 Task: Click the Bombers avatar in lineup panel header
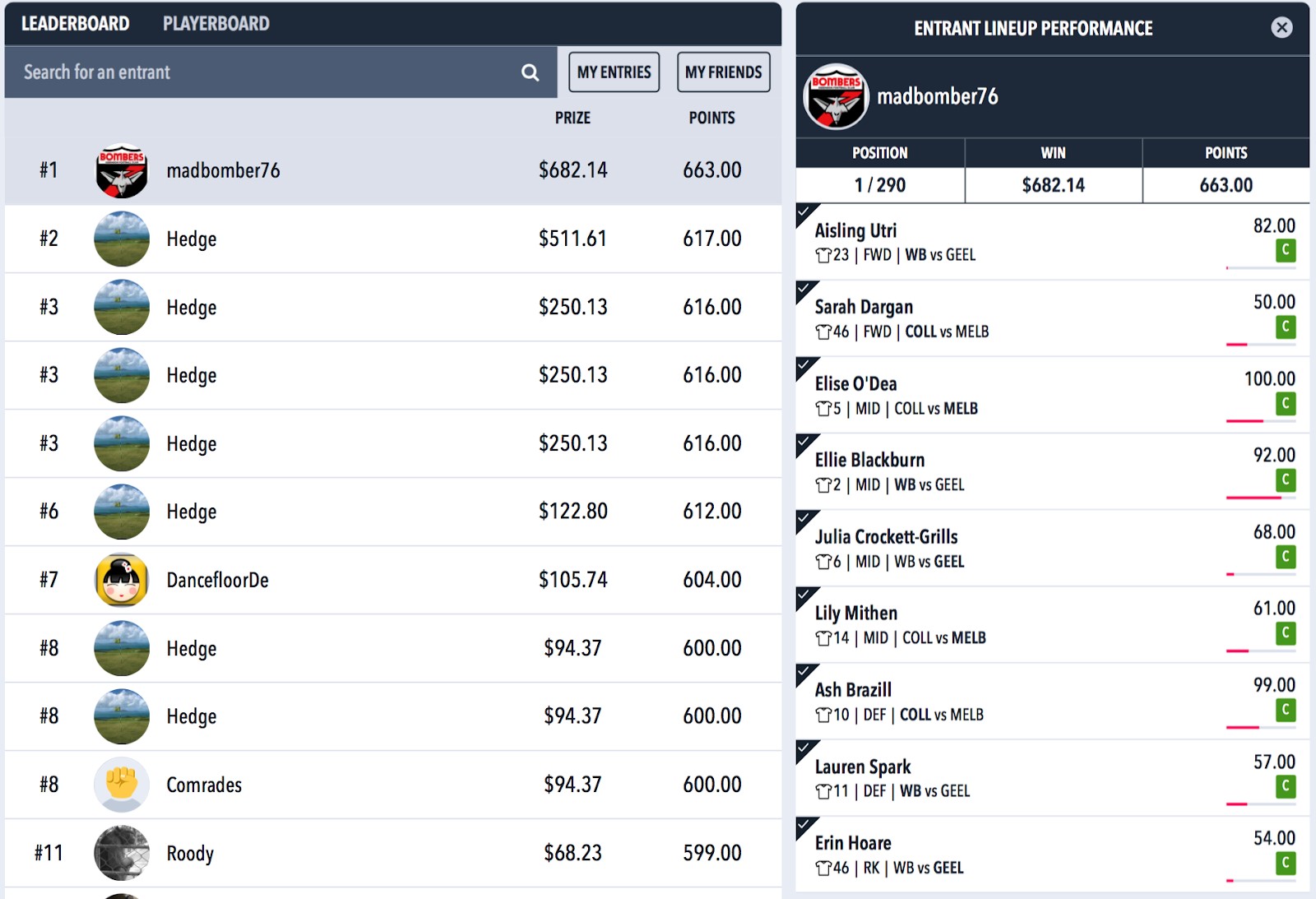click(x=836, y=96)
